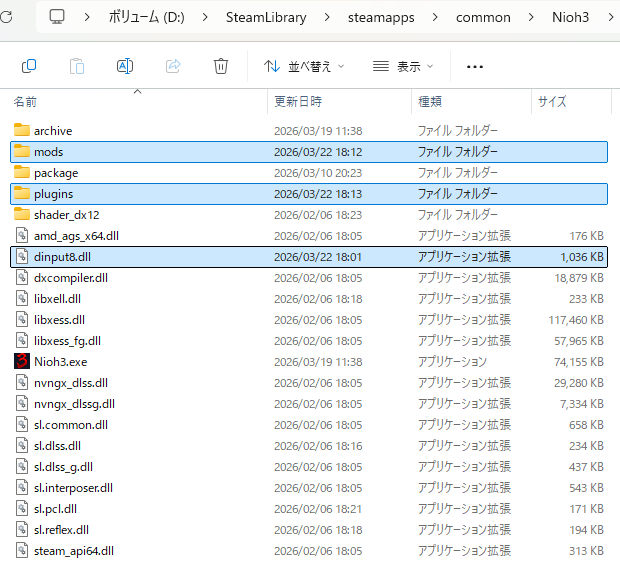Open the 表示 view dropdown
The height and width of the screenshot is (563, 620).
tap(403, 66)
